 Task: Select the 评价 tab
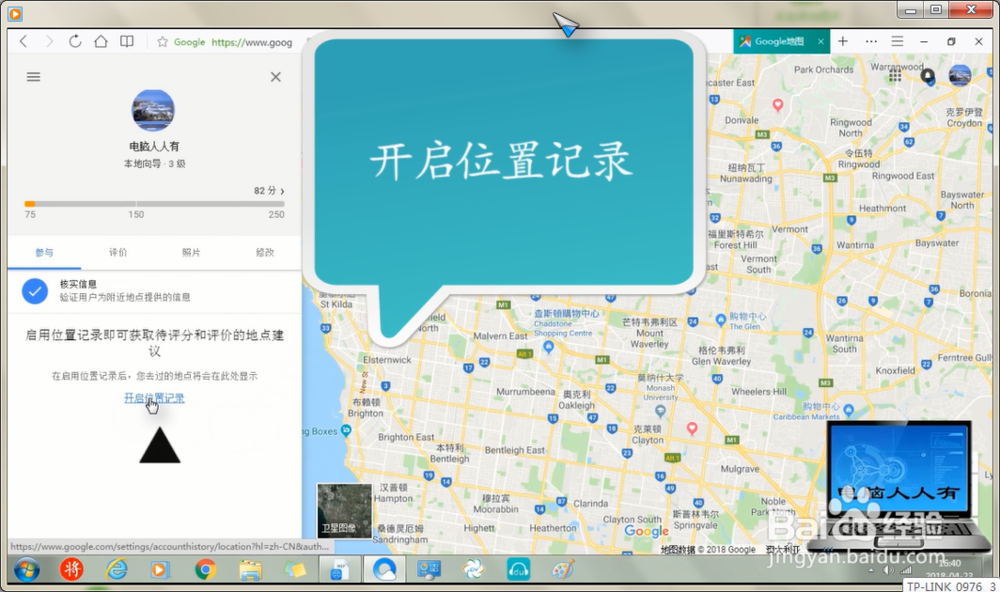click(x=118, y=253)
